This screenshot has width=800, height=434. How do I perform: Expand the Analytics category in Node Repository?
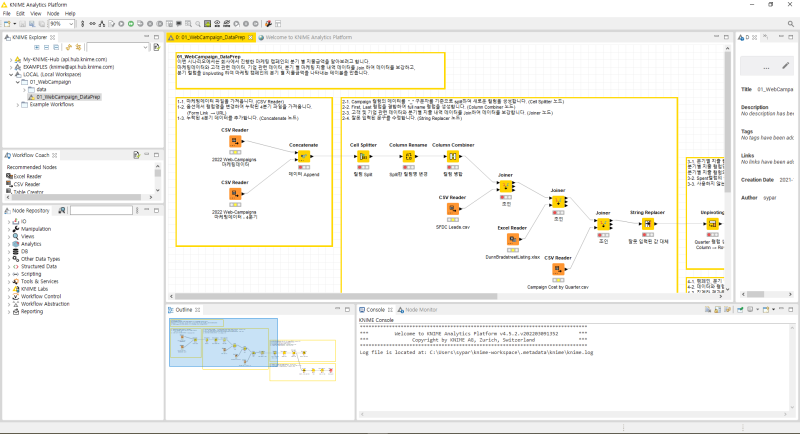pos(9,244)
